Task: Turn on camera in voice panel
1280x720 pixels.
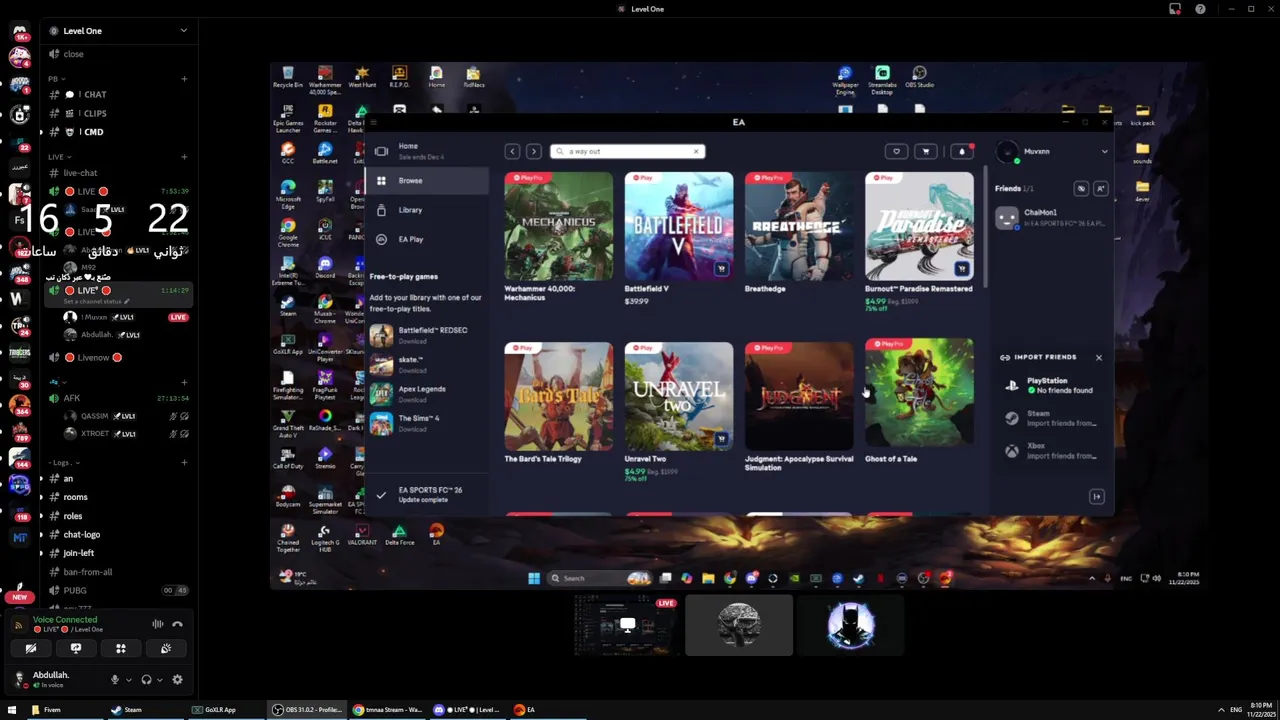Action: [31, 648]
